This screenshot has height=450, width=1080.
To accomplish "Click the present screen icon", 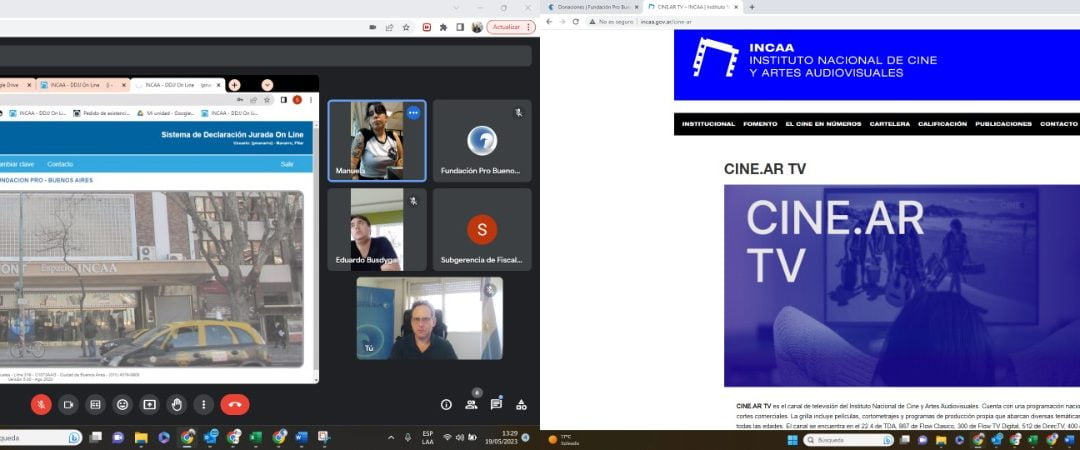I will [149, 404].
